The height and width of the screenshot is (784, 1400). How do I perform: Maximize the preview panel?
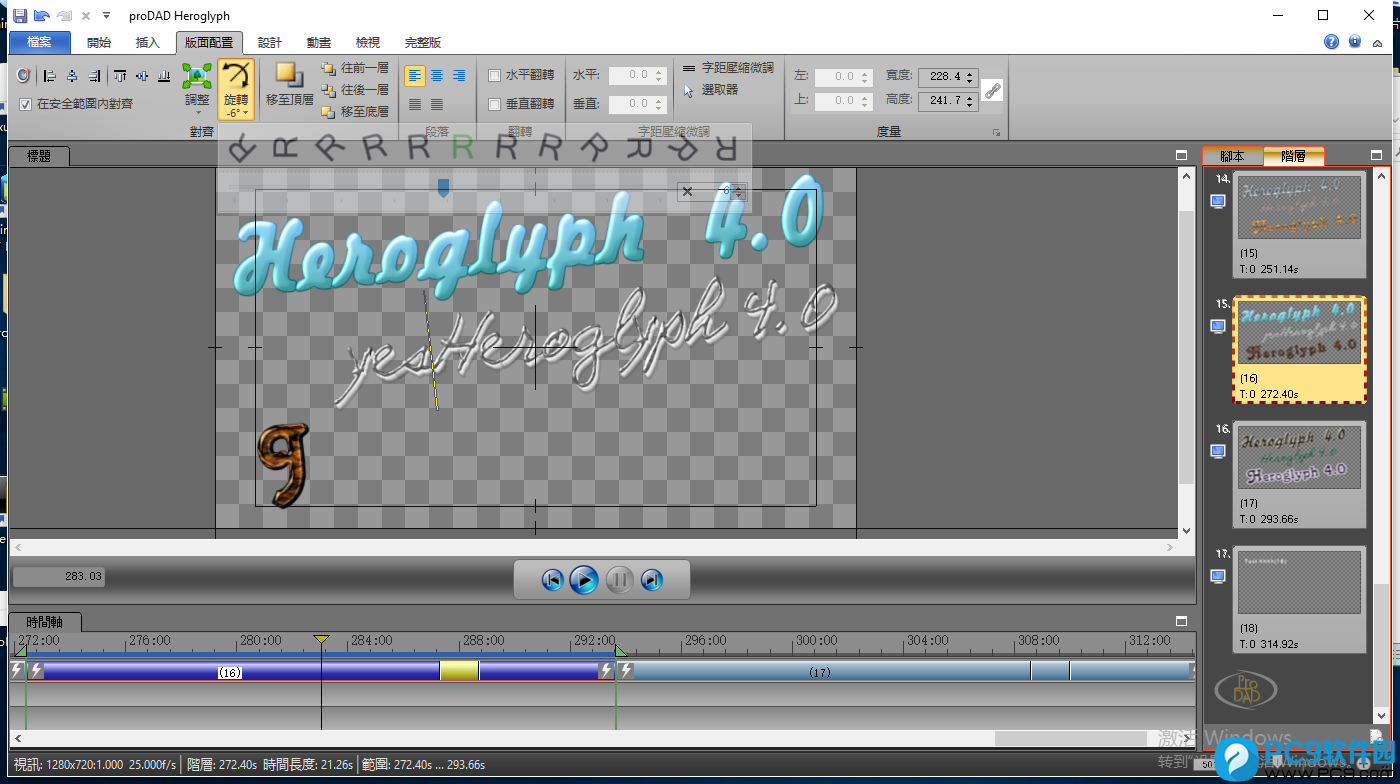pos(1181,156)
